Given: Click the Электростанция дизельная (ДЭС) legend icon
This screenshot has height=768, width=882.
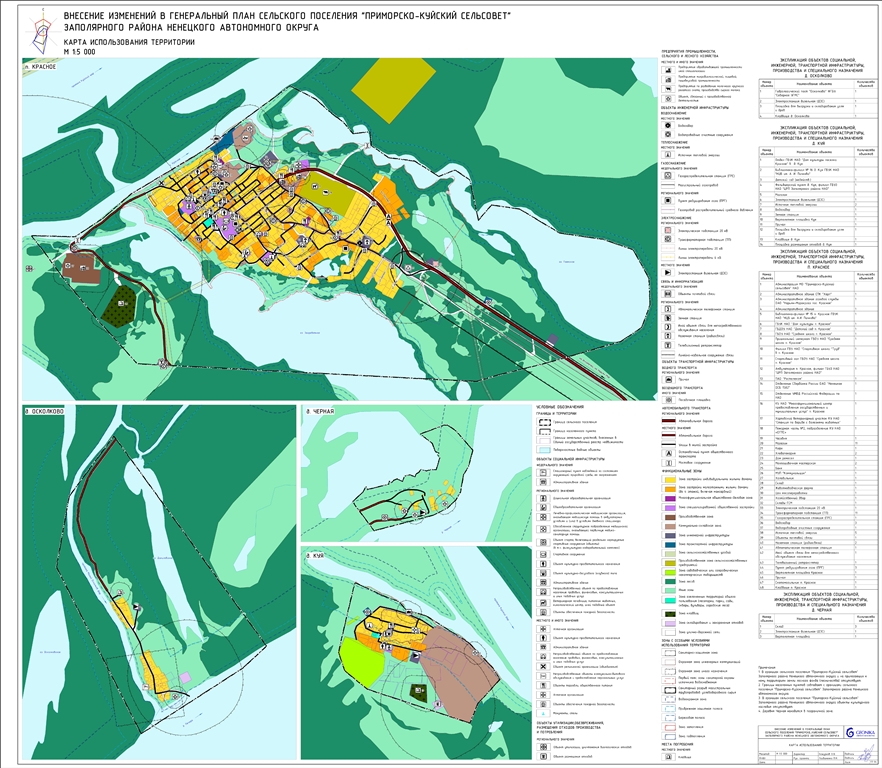Looking at the screenshot, I should (668, 273).
